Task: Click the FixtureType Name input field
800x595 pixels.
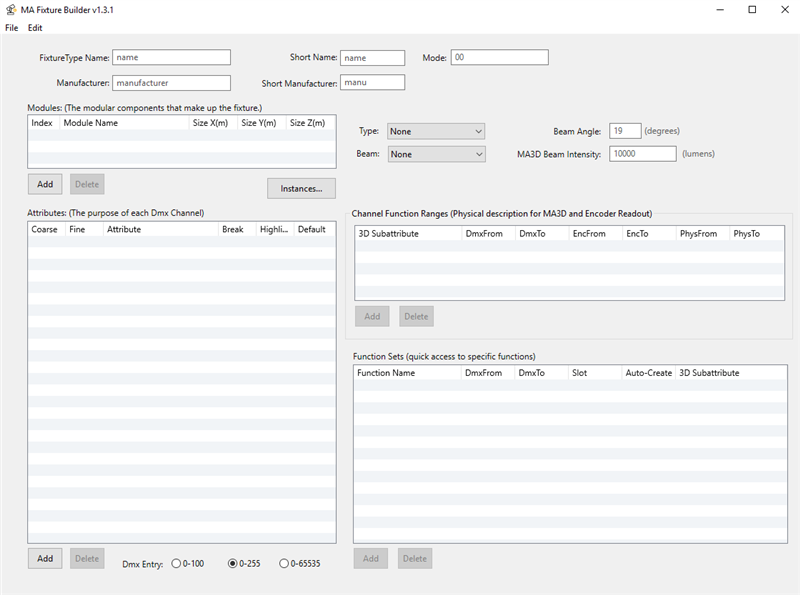Action: coord(171,57)
